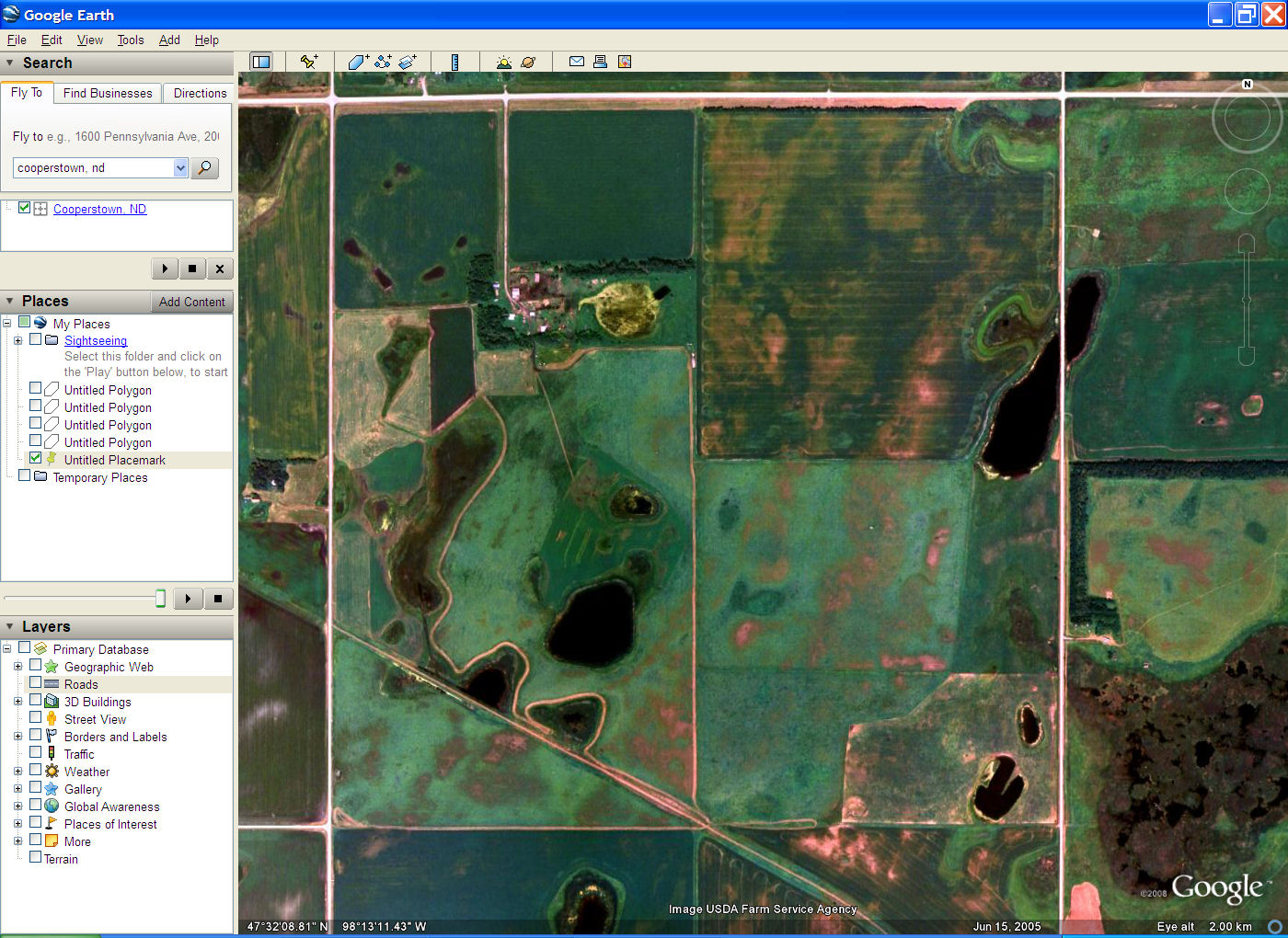Switch to the Directions tab
This screenshot has width=1288, height=938.
[x=200, y=93]
